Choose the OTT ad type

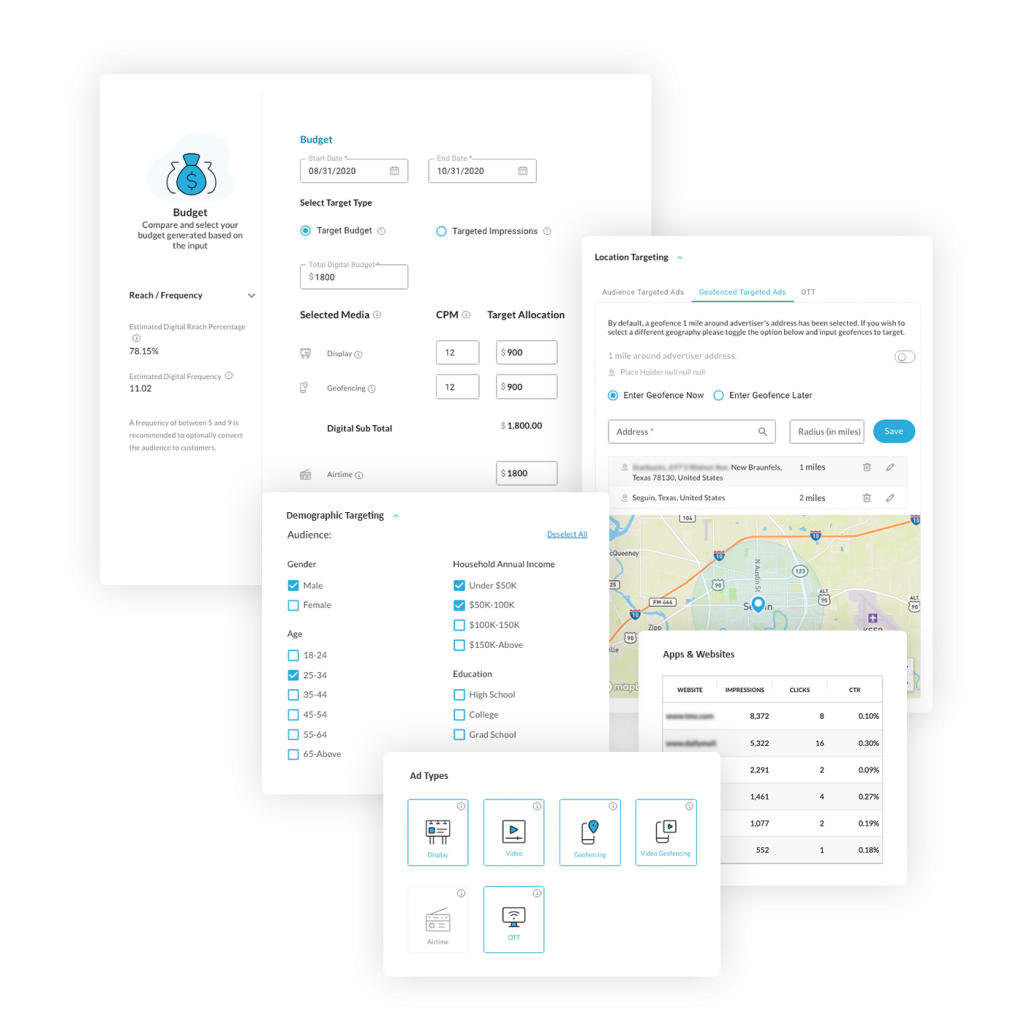[x=514, y=919]
